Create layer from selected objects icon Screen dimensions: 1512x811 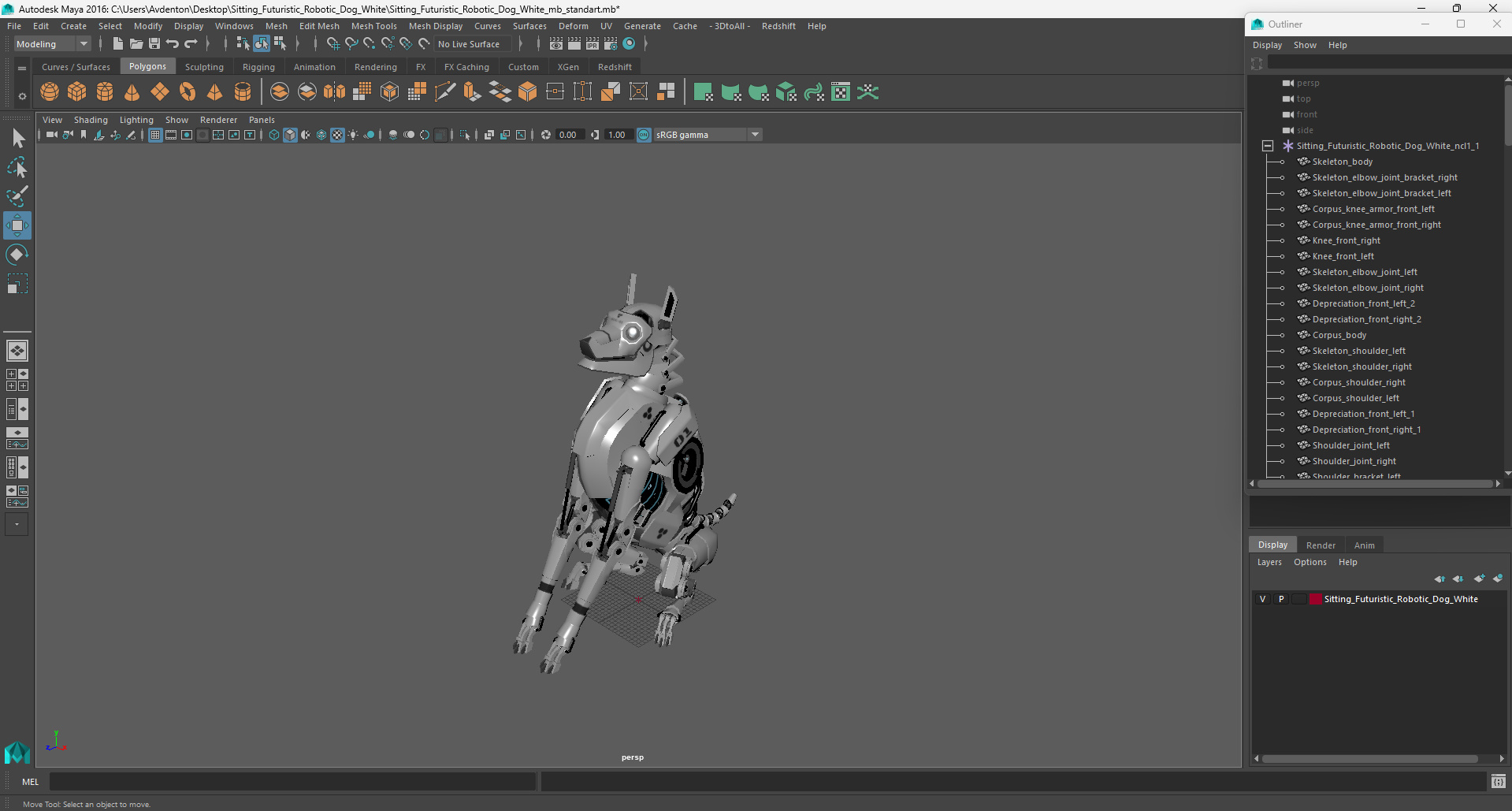[x=1498, y=578]
